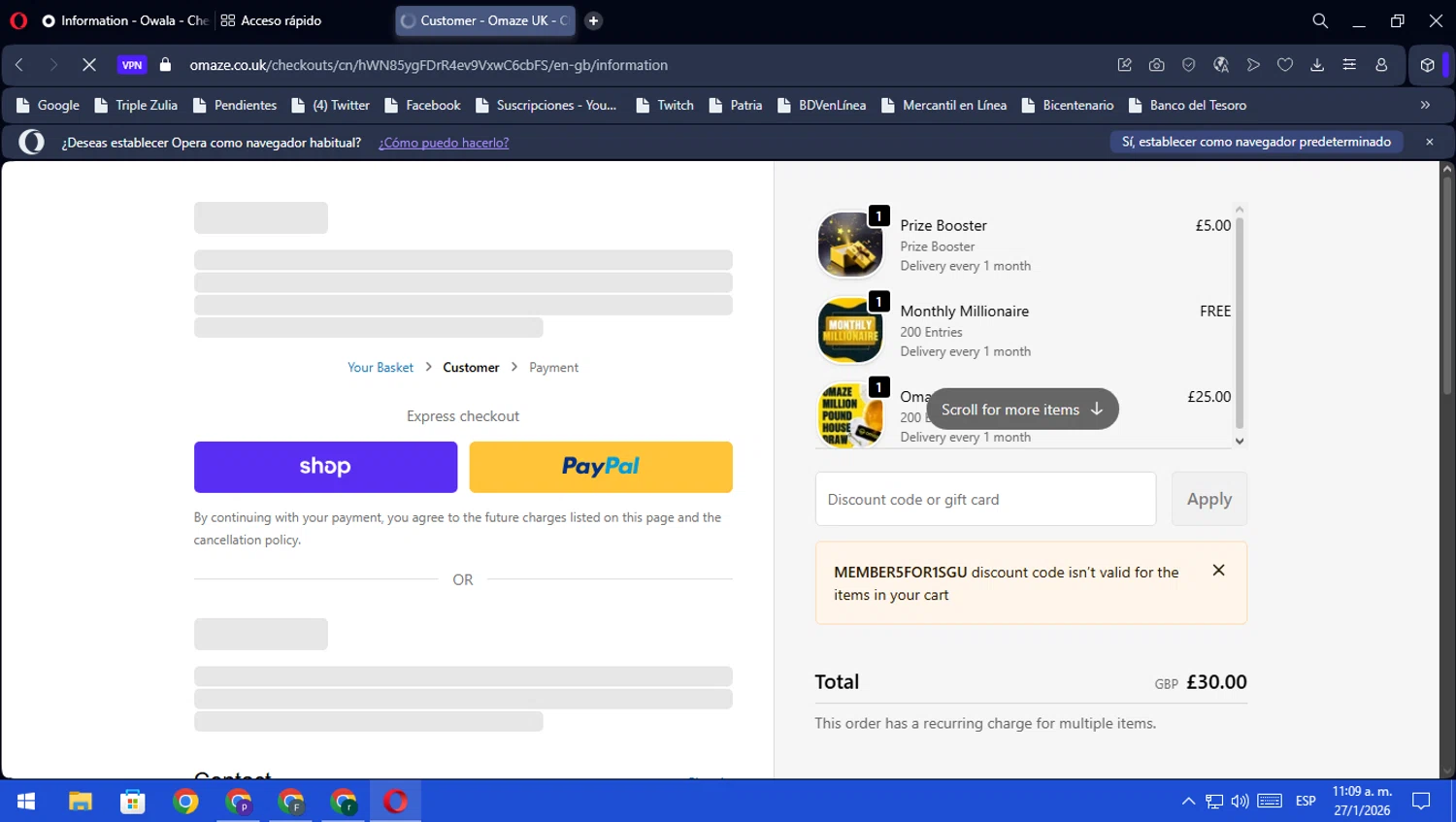Click the Opera logo menu button

[x=18, y=20]
